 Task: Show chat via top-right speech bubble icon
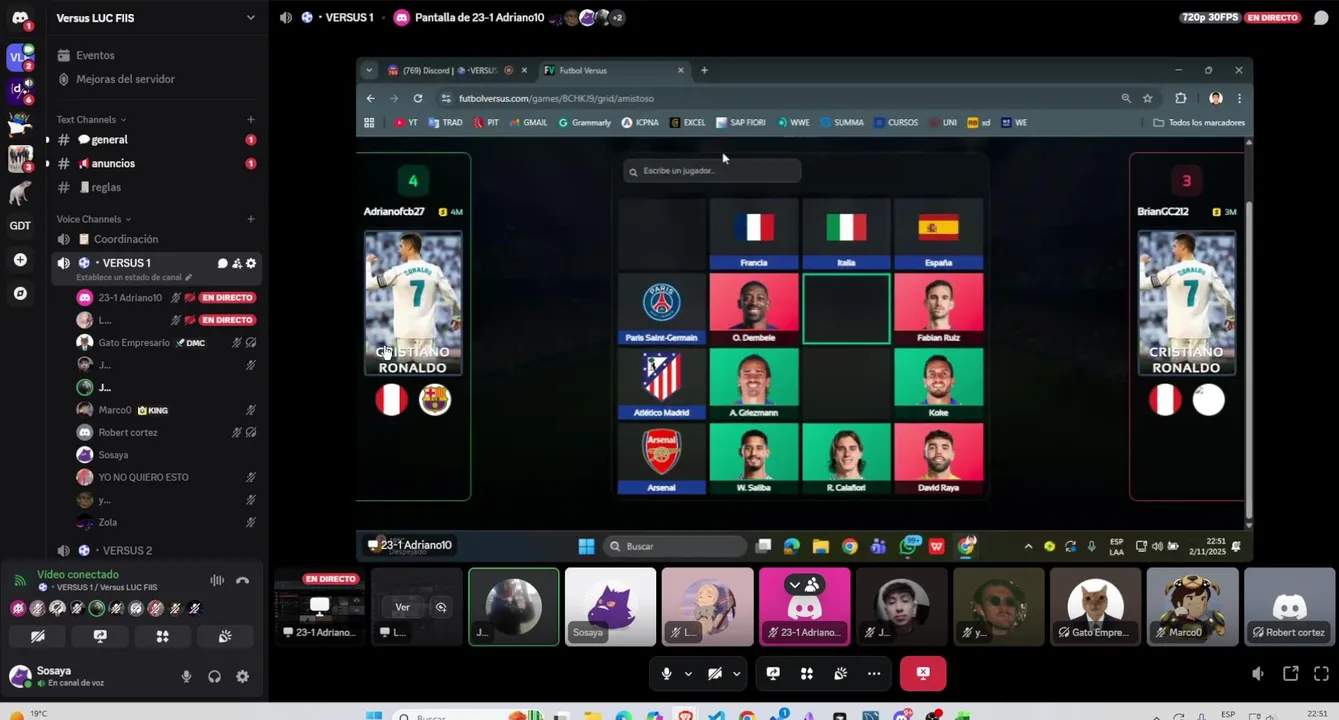pos(1321,18)
